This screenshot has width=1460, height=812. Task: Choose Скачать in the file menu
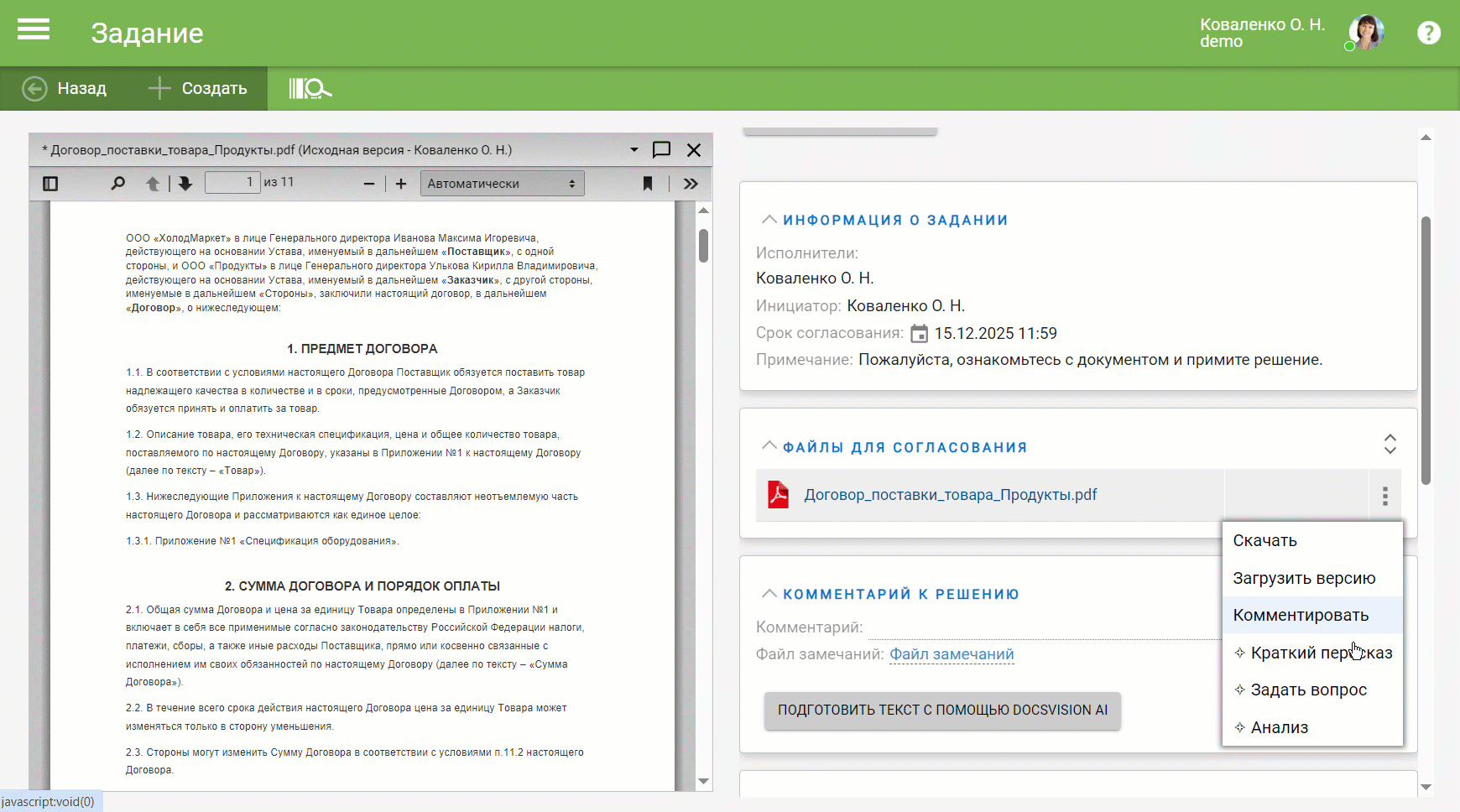(1264, 541)
